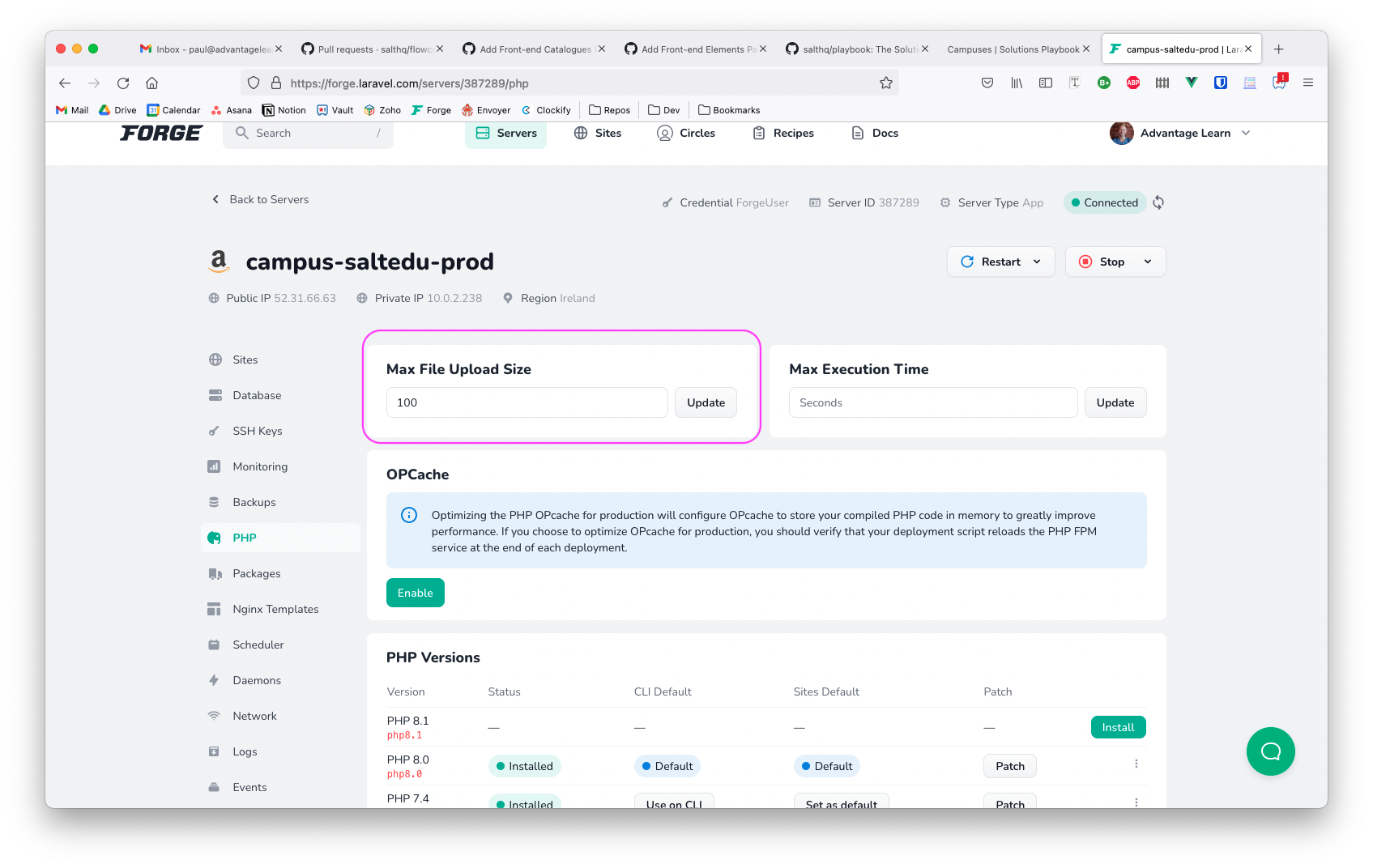Click the Max Execution Time seconds field
This screenshot has height=868, width=1373.
pos(932,402)
